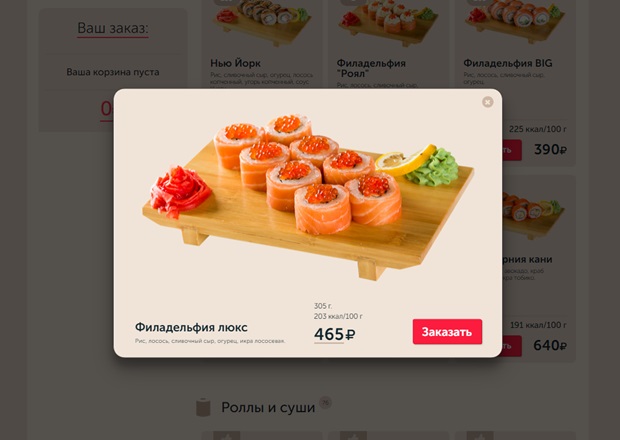620x440 pixels.
Task: Click the Ваш заказ cart heading
Action: coord(113,28)
